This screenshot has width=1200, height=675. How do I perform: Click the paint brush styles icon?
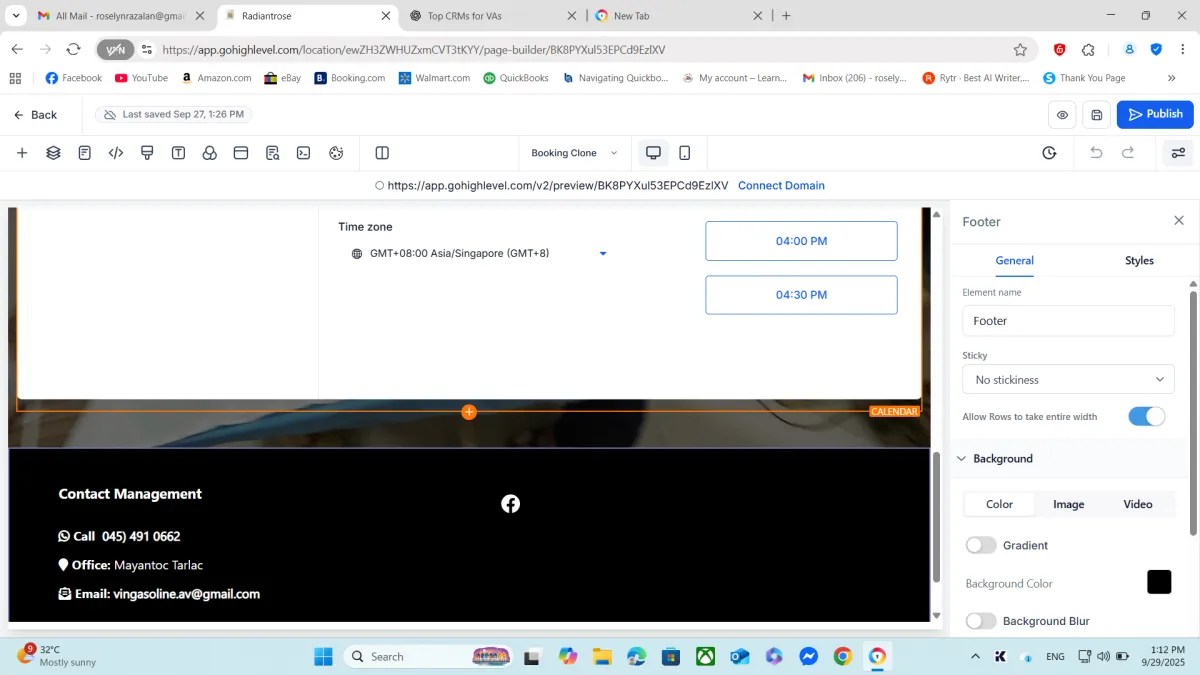(147, 153)
